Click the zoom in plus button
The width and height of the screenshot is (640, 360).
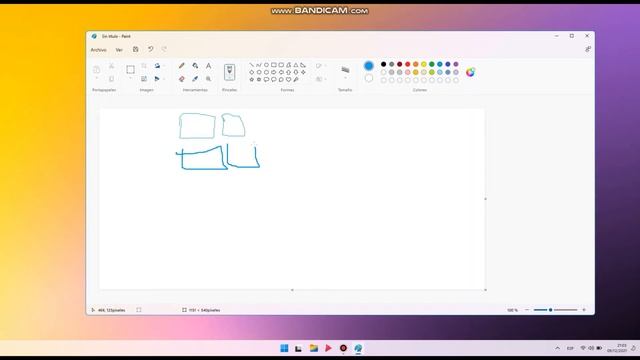point(584,310)
